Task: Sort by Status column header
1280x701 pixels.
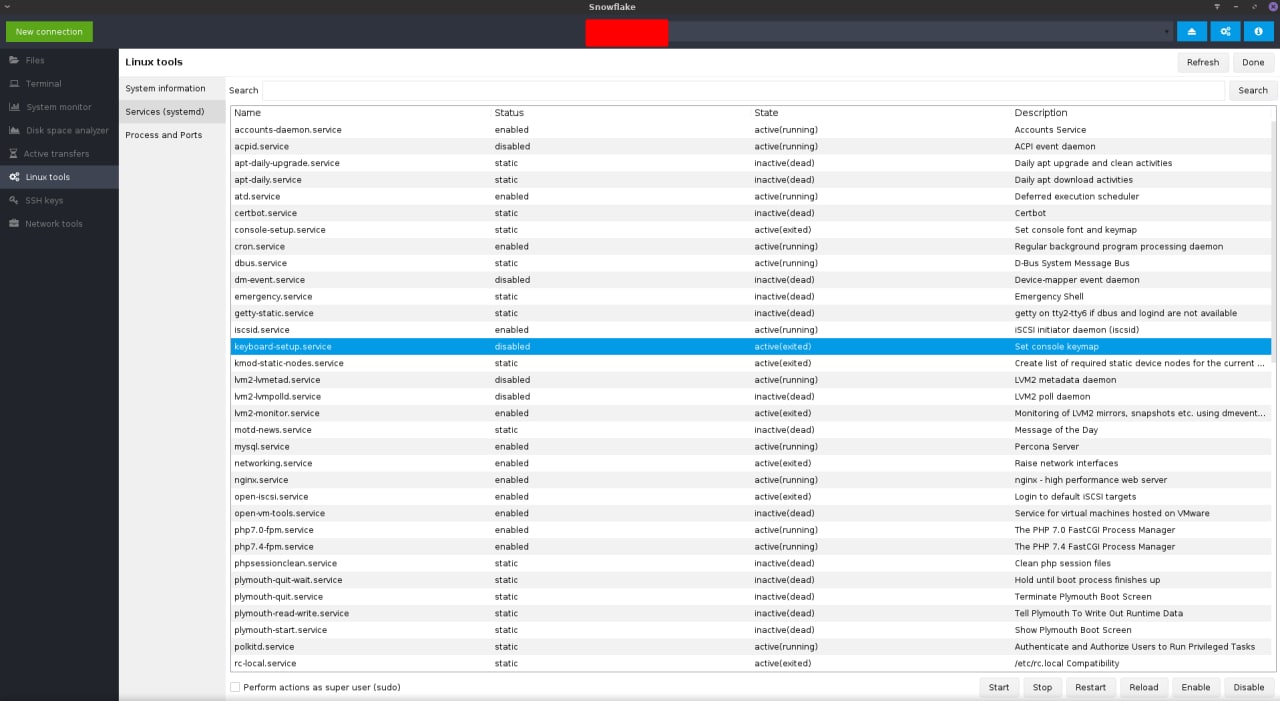Action: [x=621, y=113]
